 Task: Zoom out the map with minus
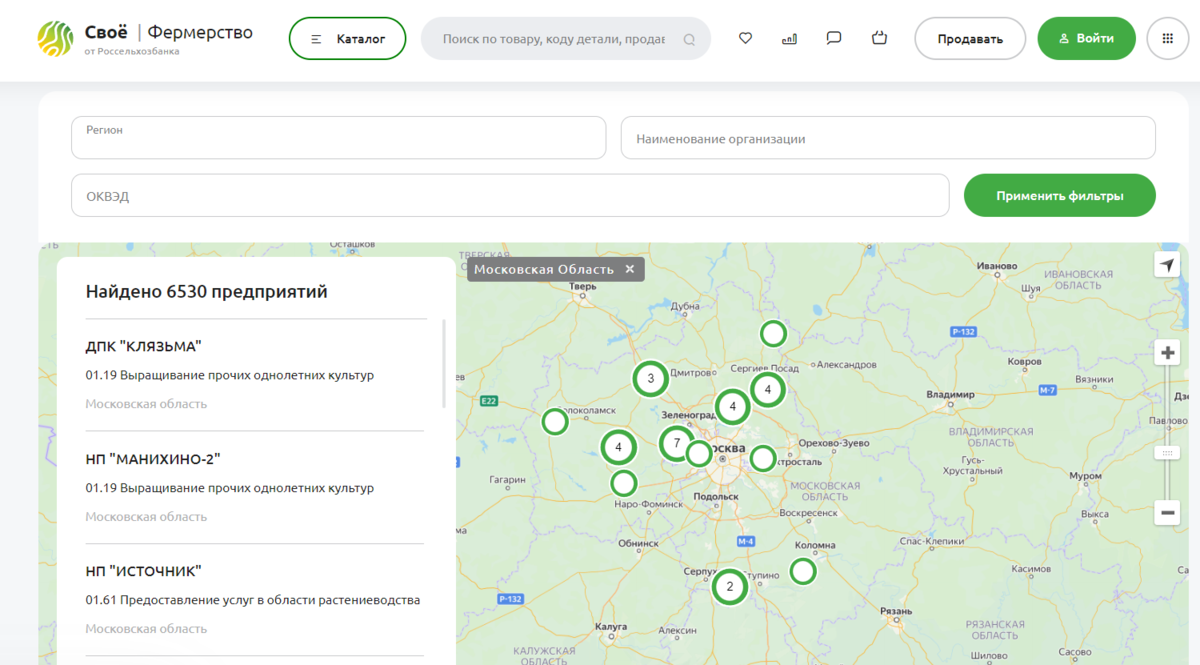(x=1167, y=513)
